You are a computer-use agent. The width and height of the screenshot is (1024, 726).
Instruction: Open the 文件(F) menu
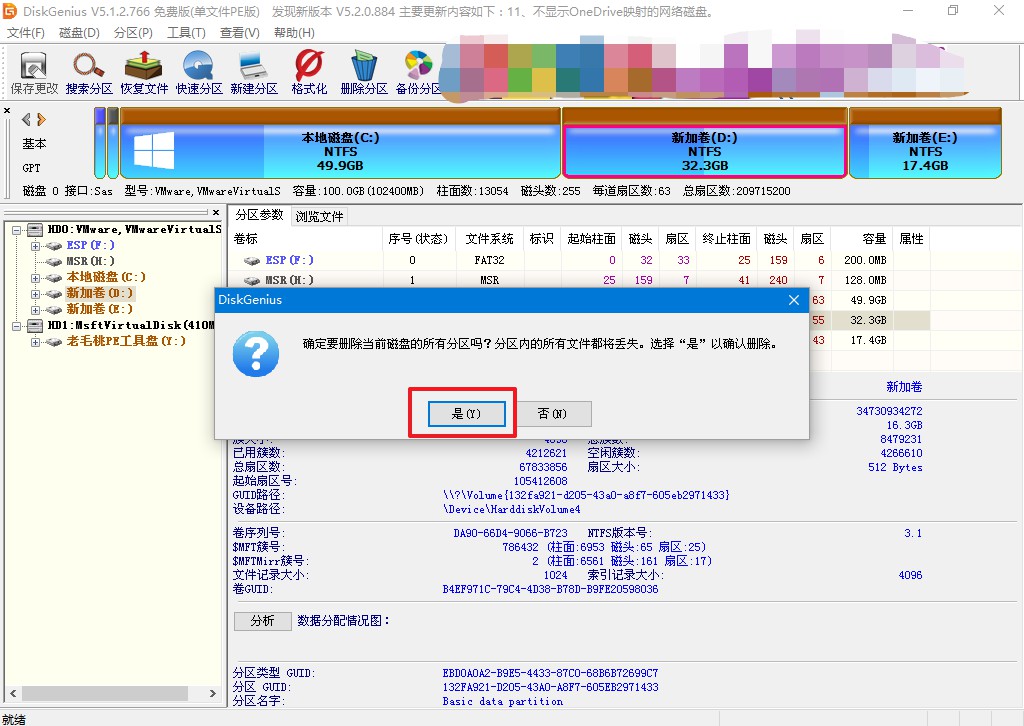[25, 33]
